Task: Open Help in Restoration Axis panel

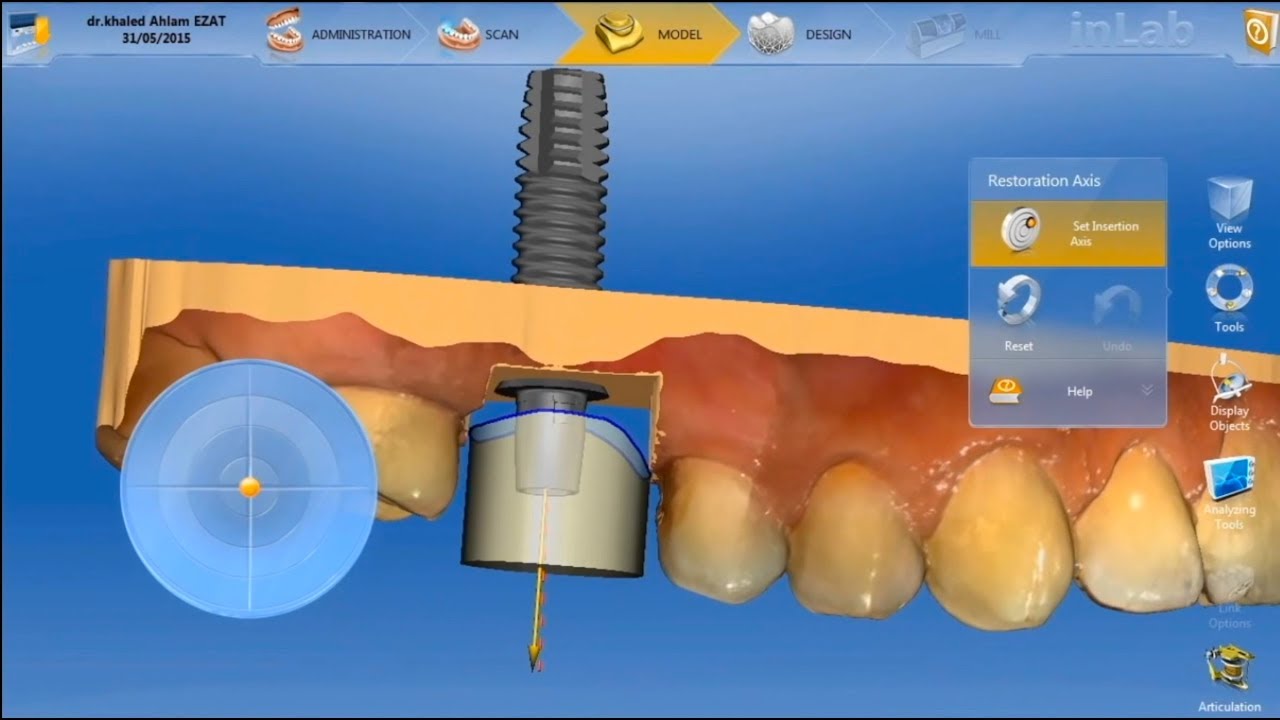Action: coord(1068,391)
